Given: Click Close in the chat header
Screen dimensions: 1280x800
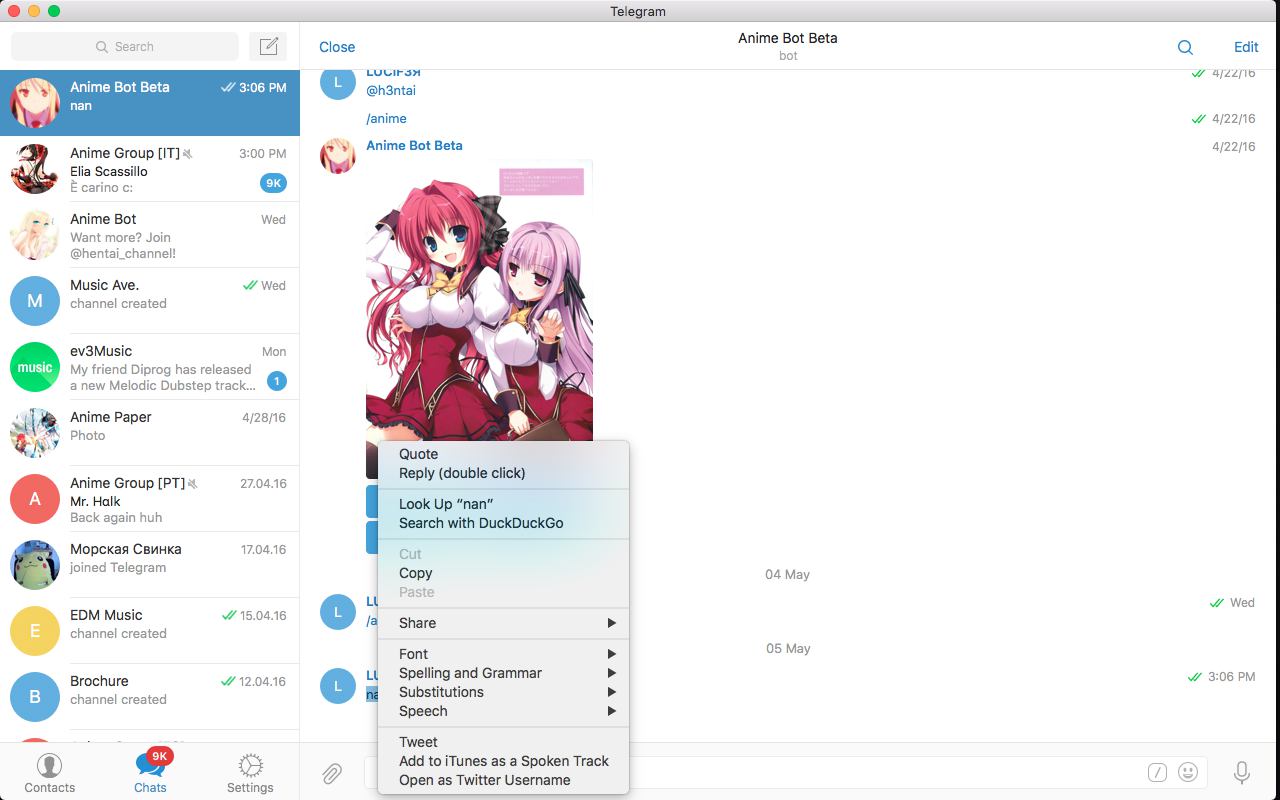Looking at the screenshot, I should [337, 47].
